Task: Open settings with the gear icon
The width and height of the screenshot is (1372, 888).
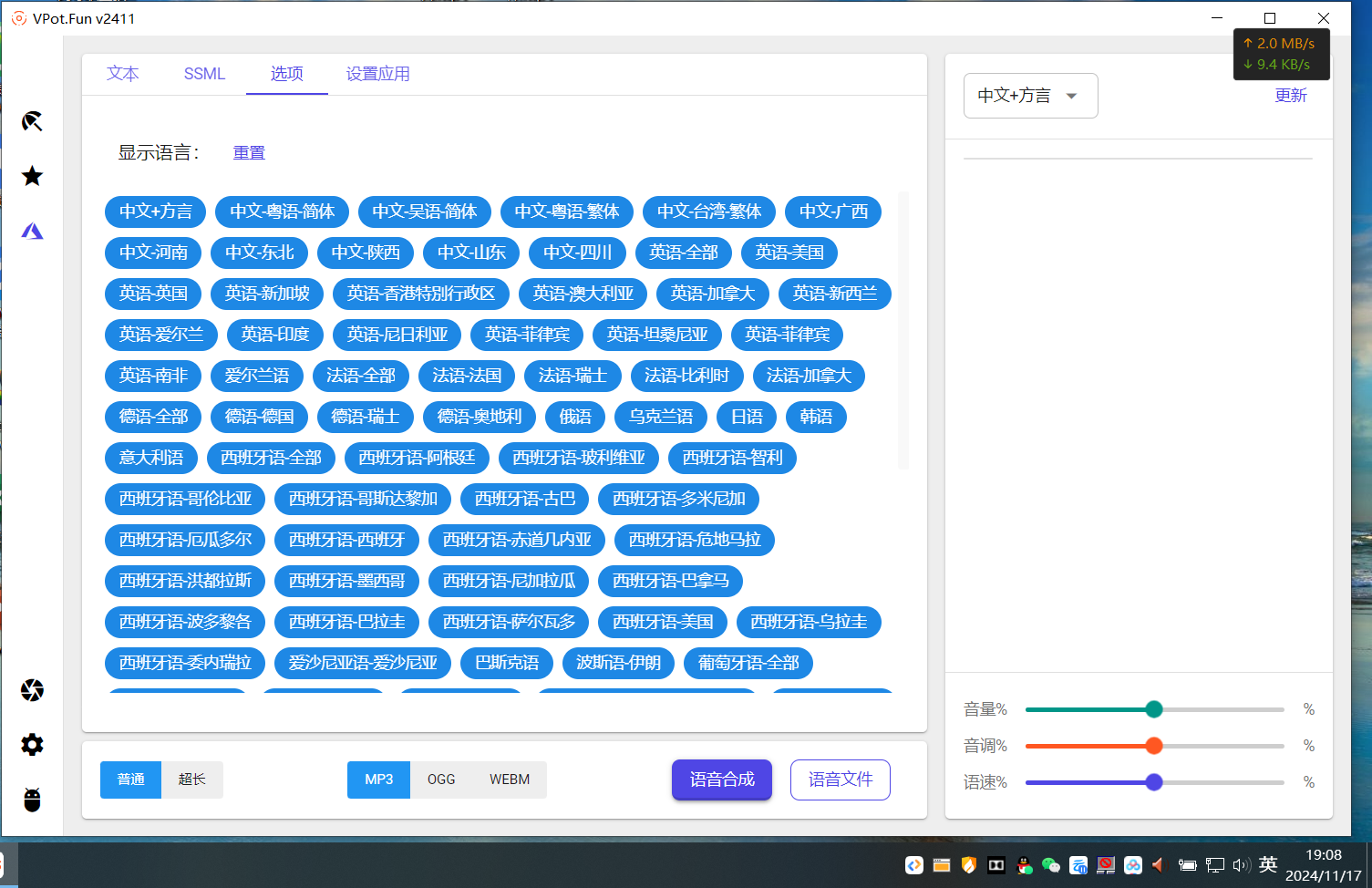Action: [32, 745]
